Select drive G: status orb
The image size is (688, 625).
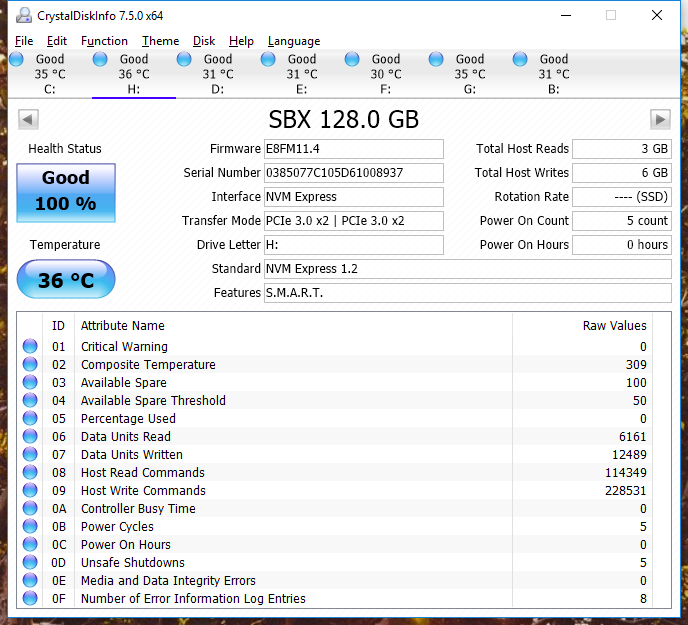tap(436, 60)
